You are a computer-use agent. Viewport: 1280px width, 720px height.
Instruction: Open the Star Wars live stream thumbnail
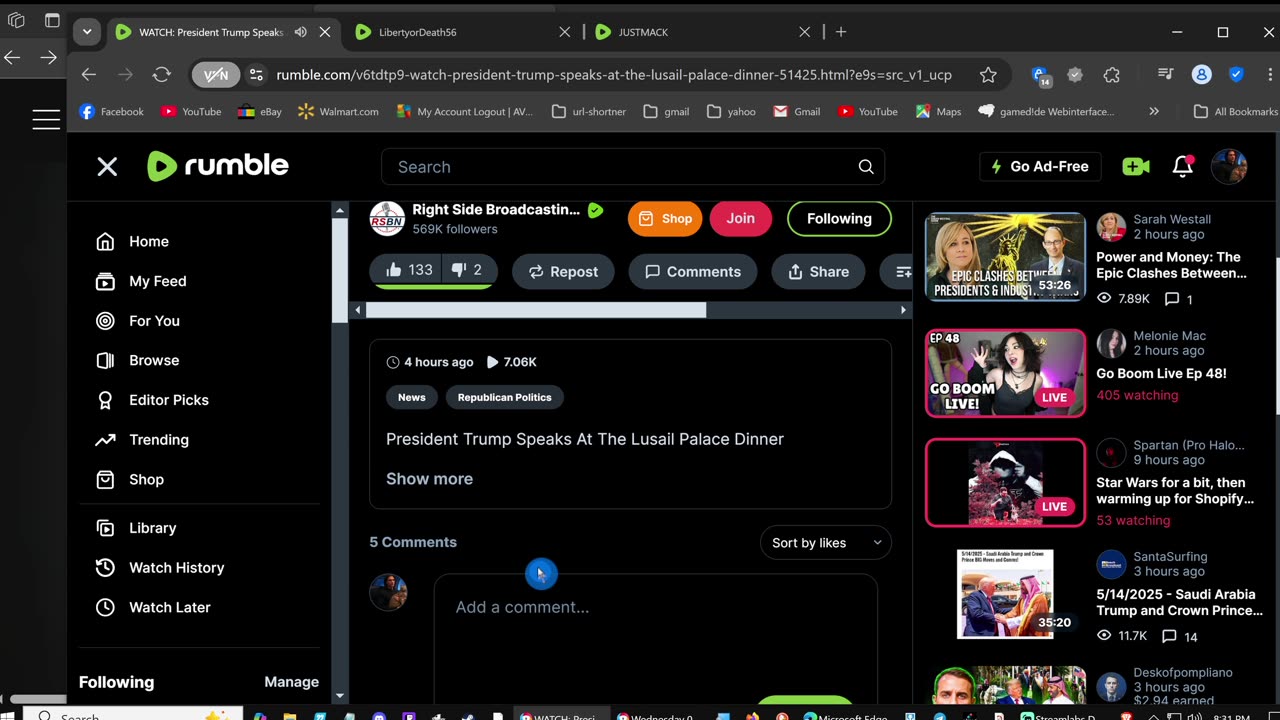[1005, 483]
